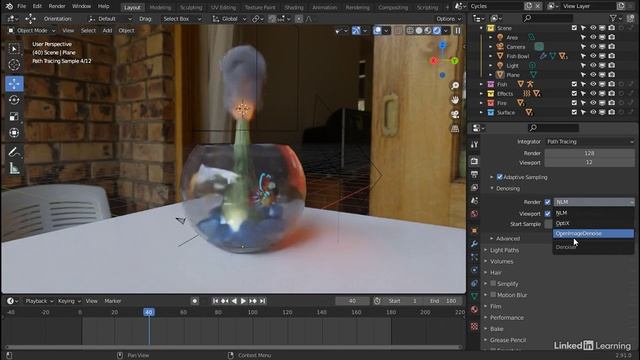Select the Transform tool
640x360 pixels.
pos(14,133)
